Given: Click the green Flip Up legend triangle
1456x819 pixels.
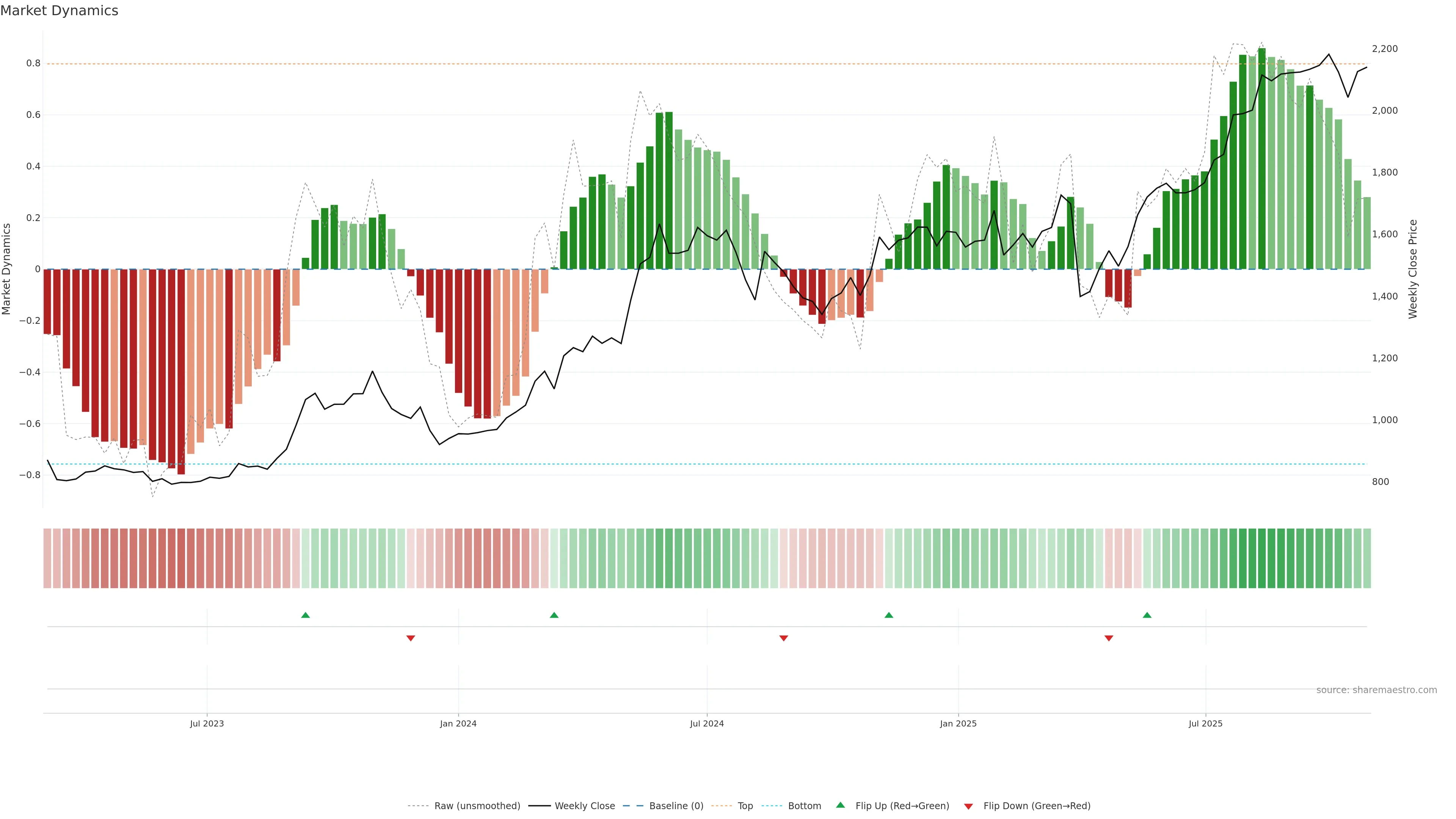Looking at the screenshot, I should [x=841, y=805].
